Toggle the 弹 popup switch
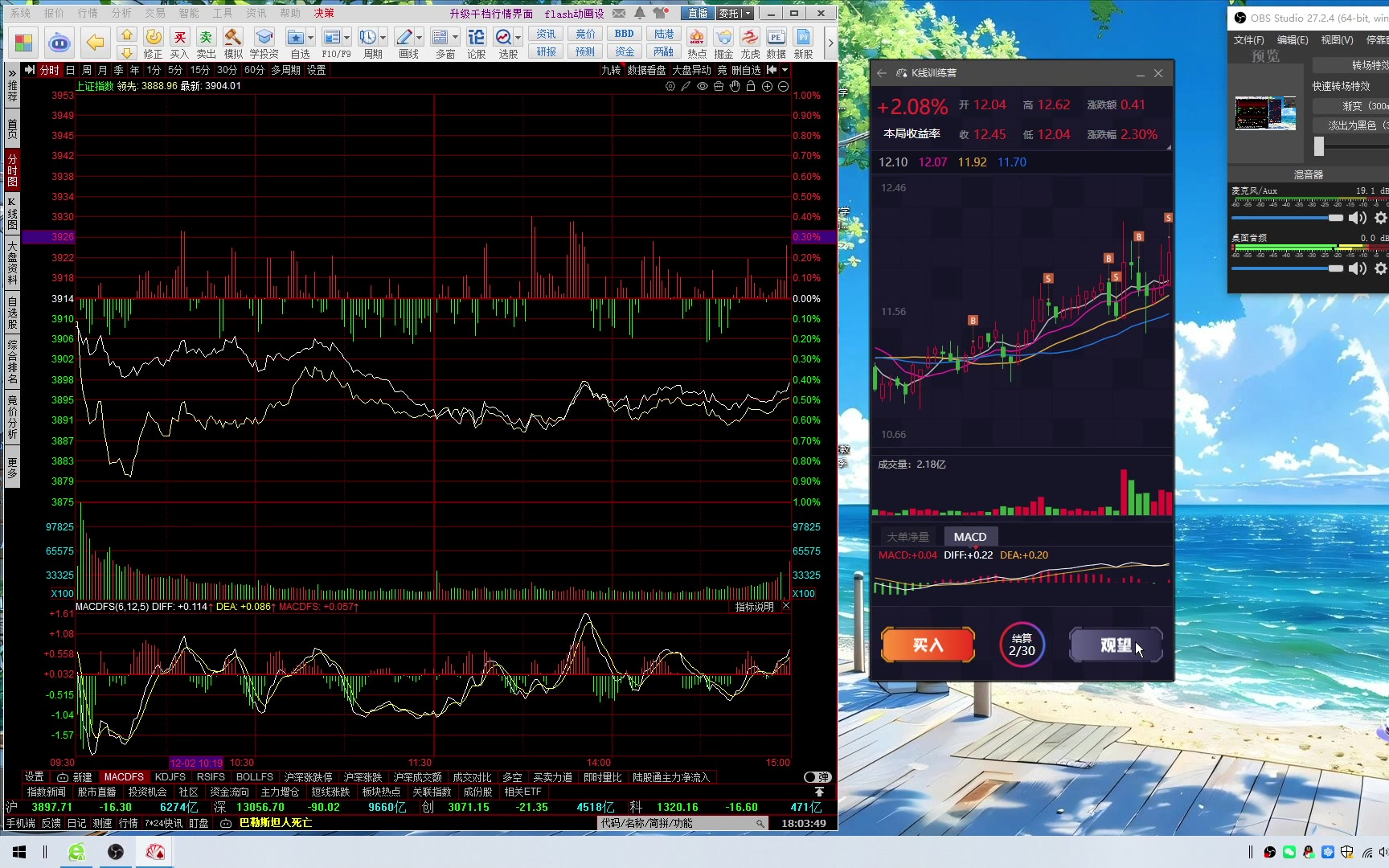The width and height of the screenshot is (1389, 868). point(817,777)
